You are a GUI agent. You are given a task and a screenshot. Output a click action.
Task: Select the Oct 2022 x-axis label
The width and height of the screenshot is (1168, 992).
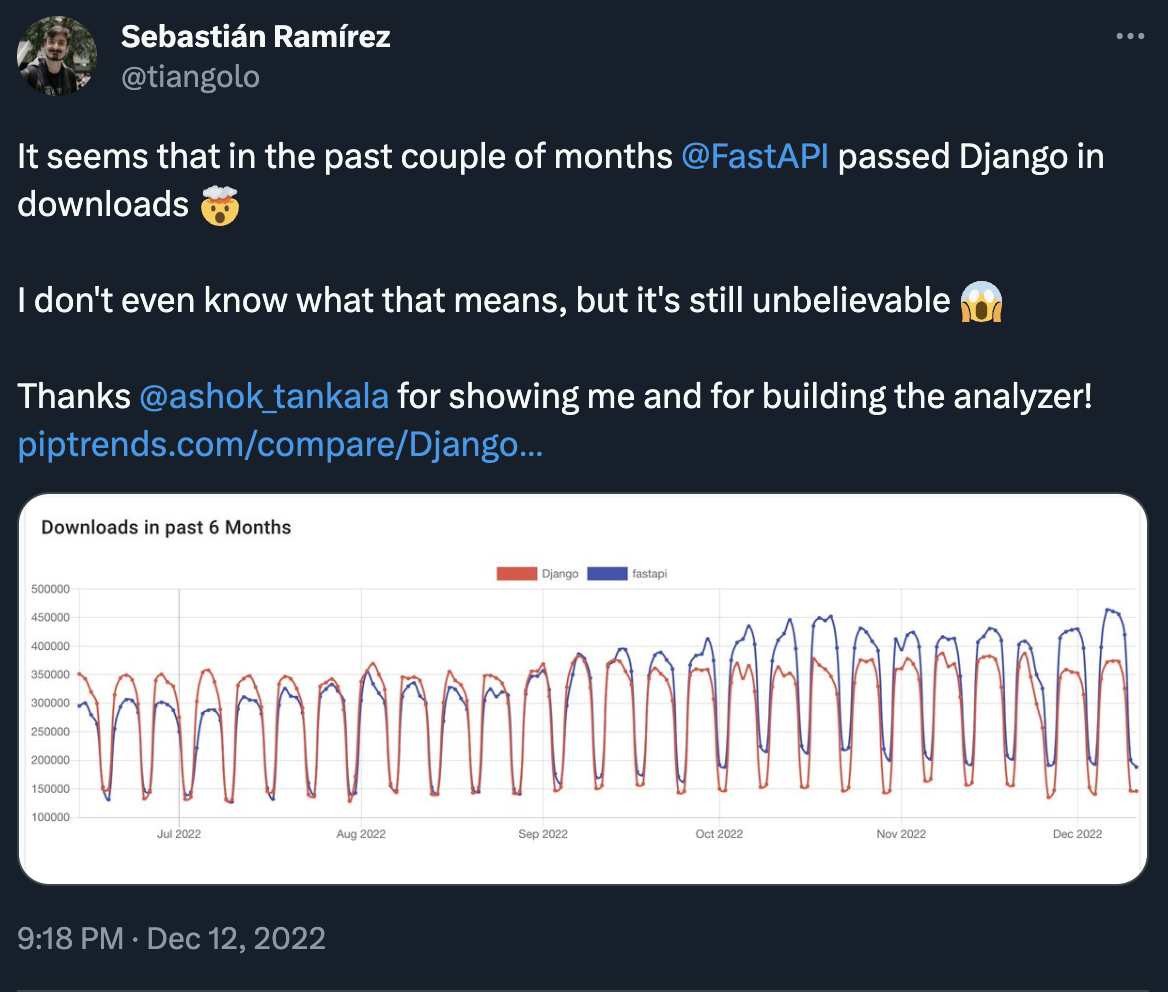(719, 833)
